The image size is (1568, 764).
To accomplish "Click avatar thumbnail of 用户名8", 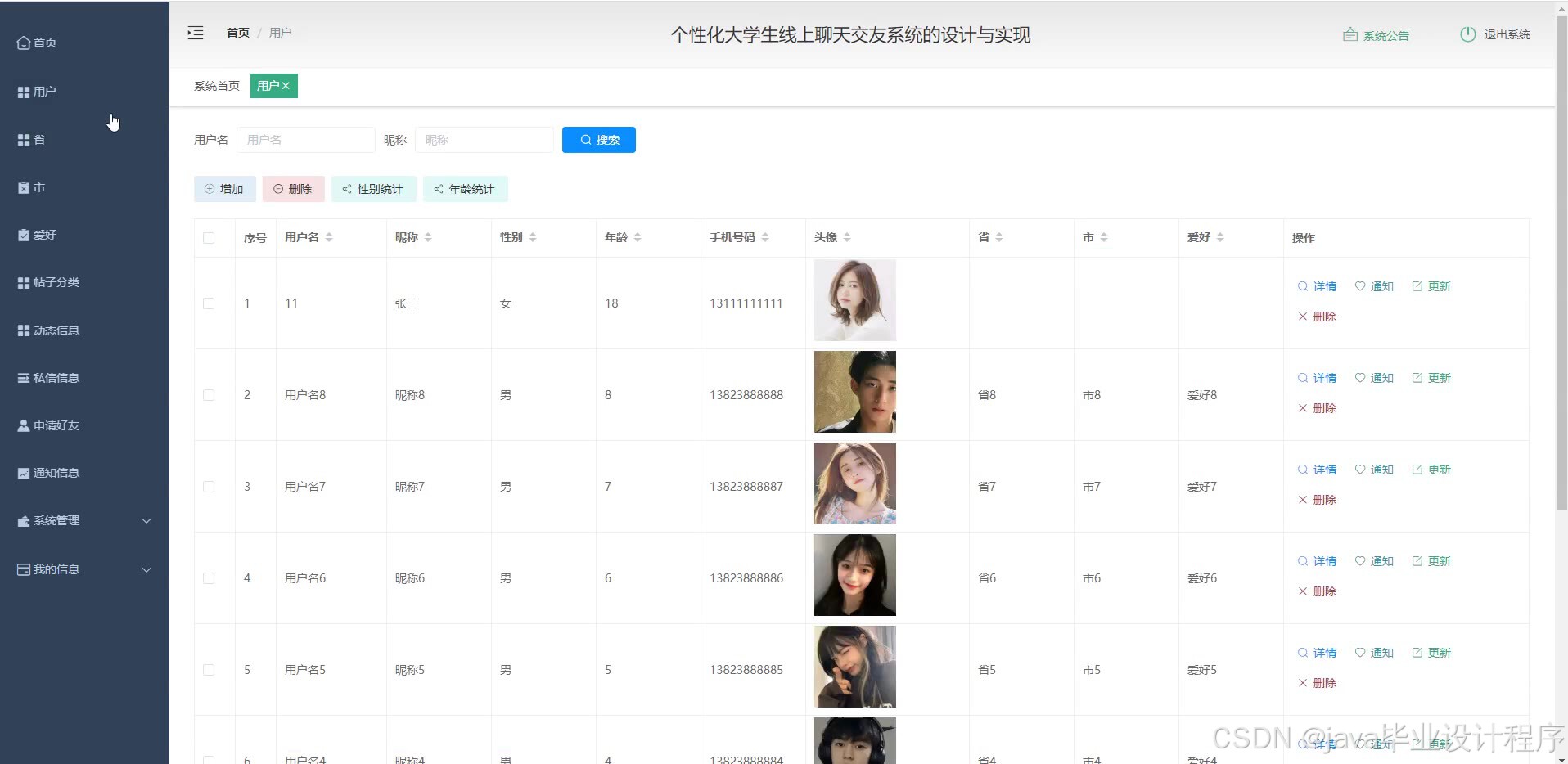I will point(855,392).
